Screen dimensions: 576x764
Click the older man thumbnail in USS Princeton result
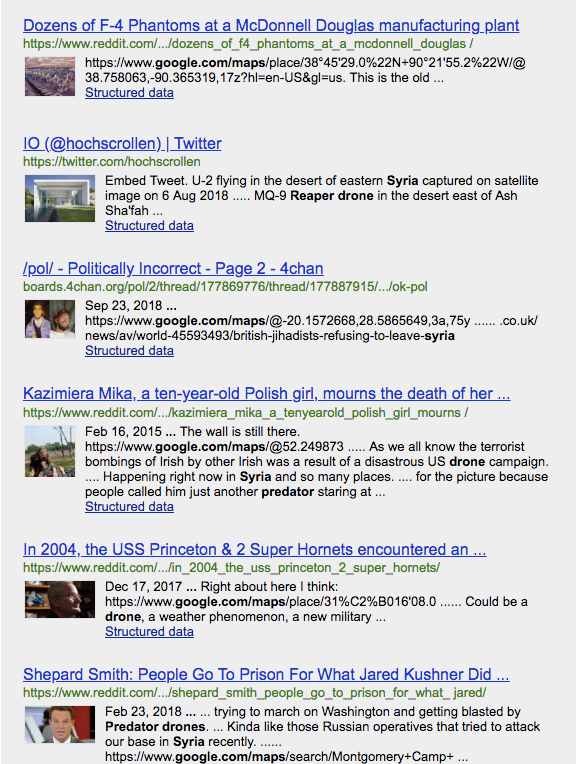tap(60, 599)
